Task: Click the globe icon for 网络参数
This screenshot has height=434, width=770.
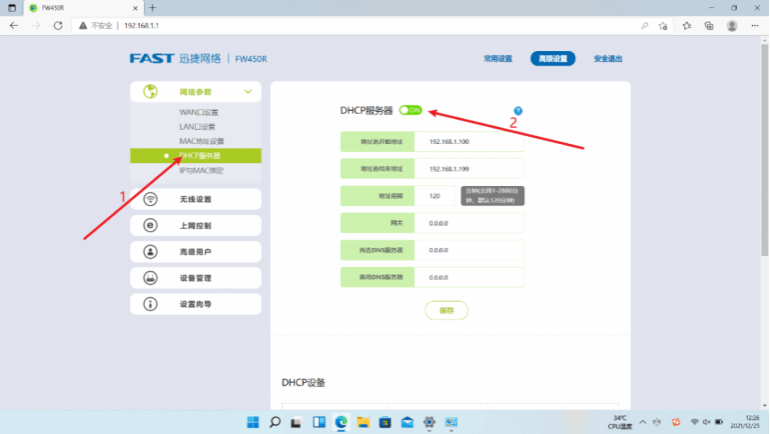Action: click(x=151, y=92)
